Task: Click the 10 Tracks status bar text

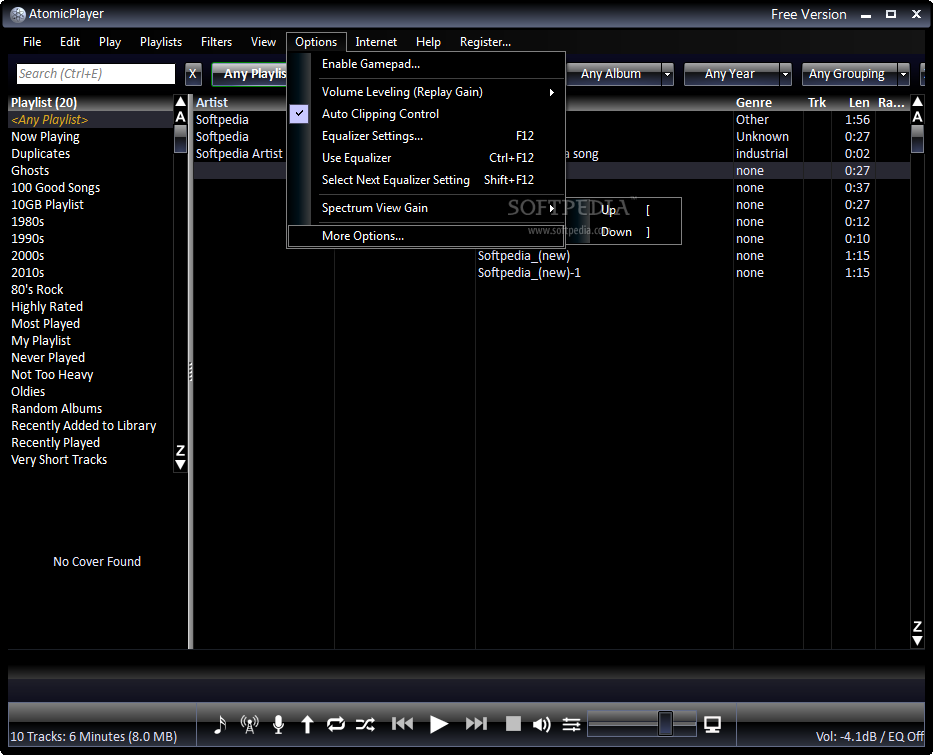Action: (x=94, y=737)
